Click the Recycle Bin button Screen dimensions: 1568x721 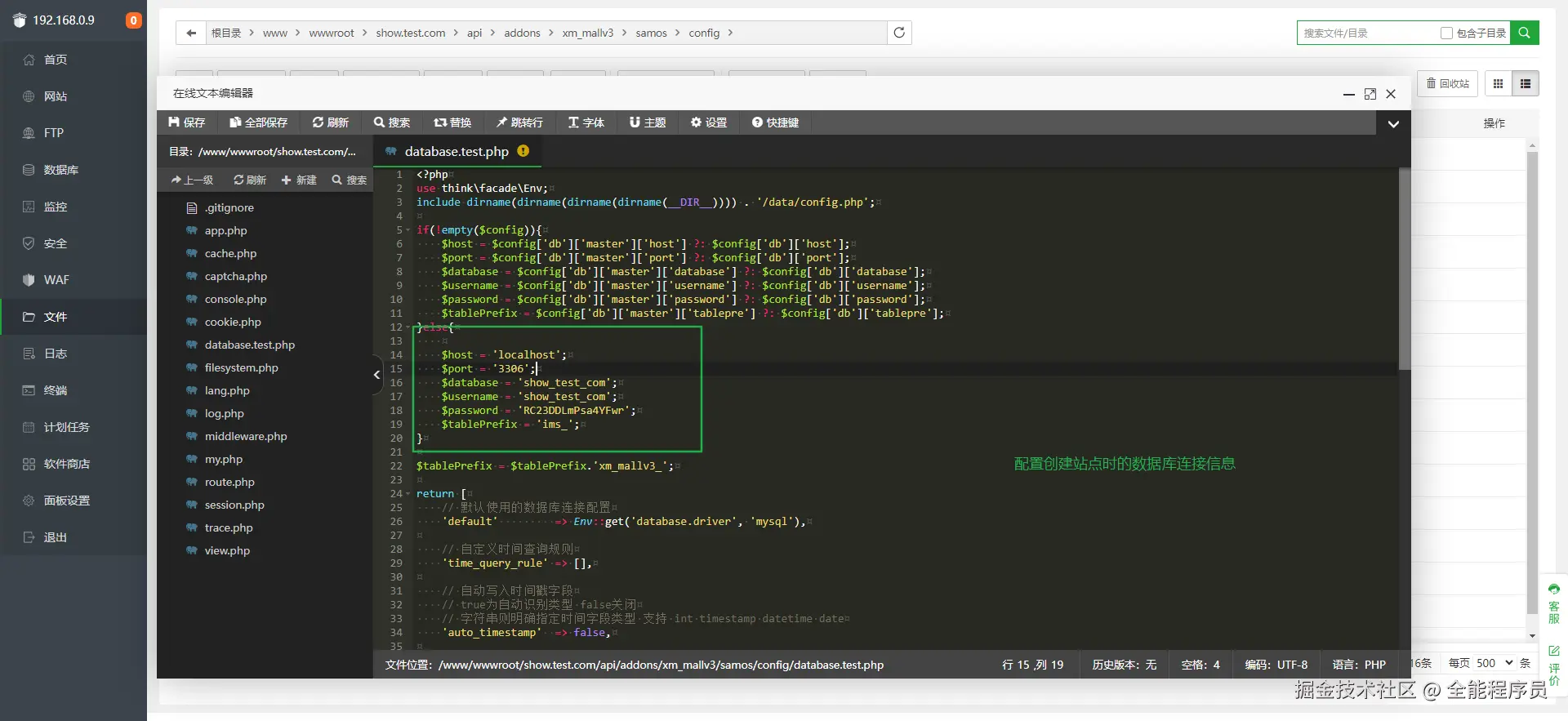[1447, 83]
